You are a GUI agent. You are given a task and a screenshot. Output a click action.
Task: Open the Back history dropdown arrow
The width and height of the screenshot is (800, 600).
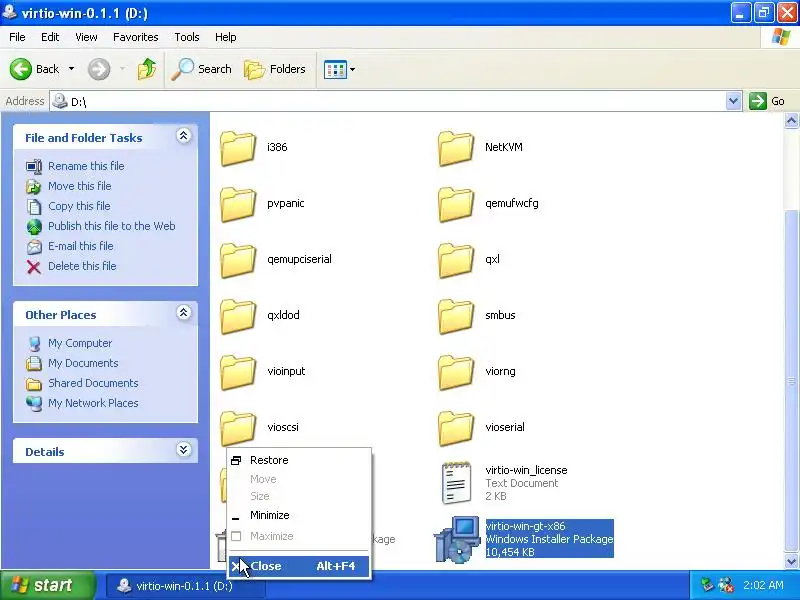tap(71, 69)
